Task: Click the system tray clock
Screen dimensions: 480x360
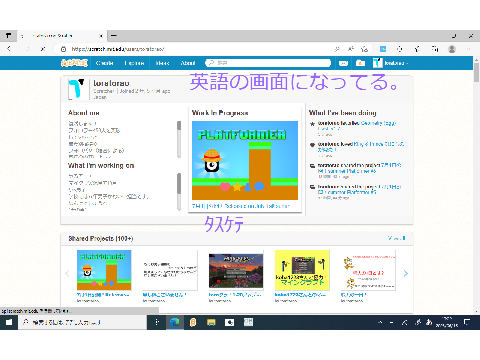Action: point(447,322)
